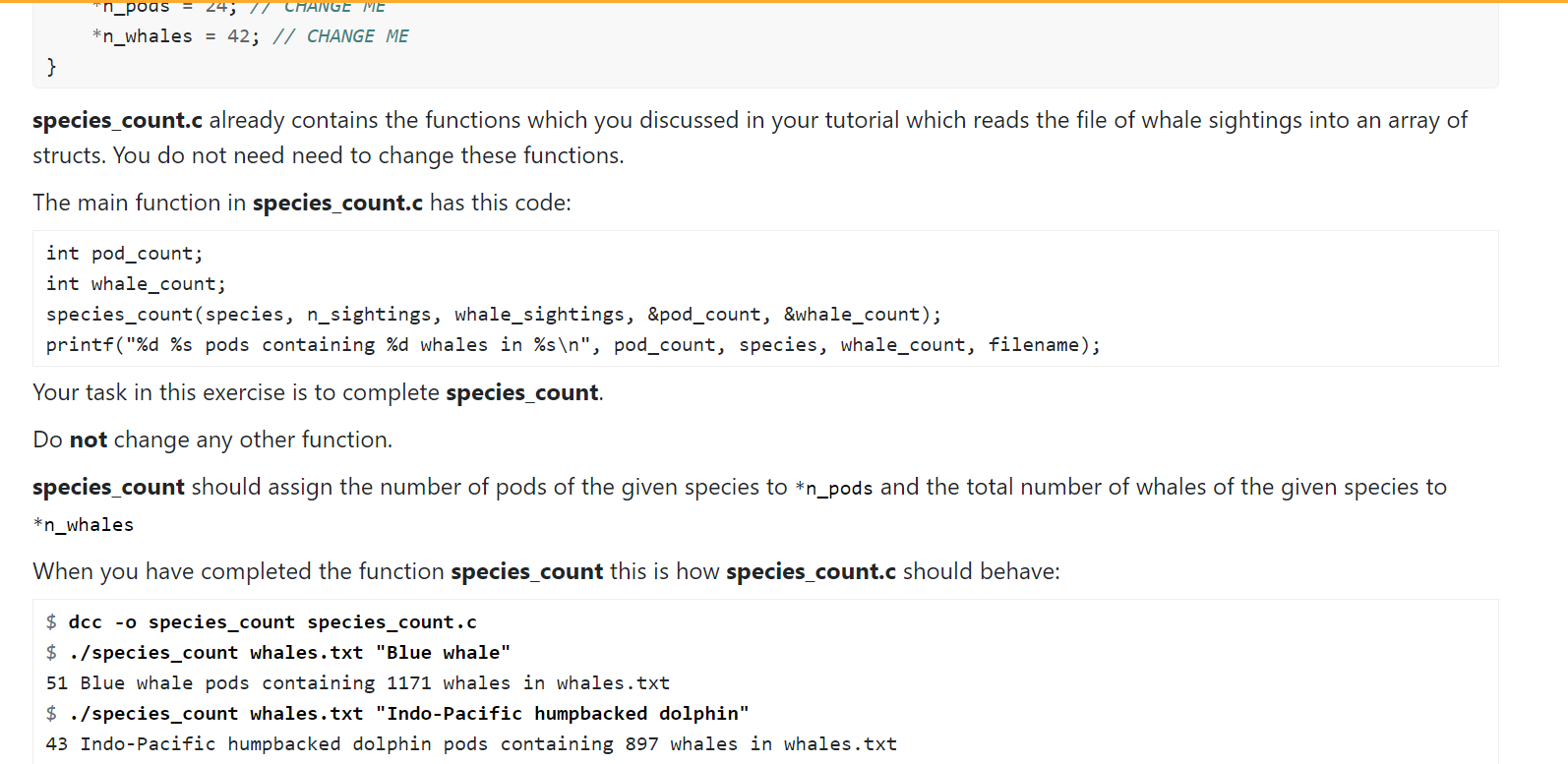Click the Indo-Pacific humpbacked dolphin command line
This screenshot has height=764, width=1568.
408,714
